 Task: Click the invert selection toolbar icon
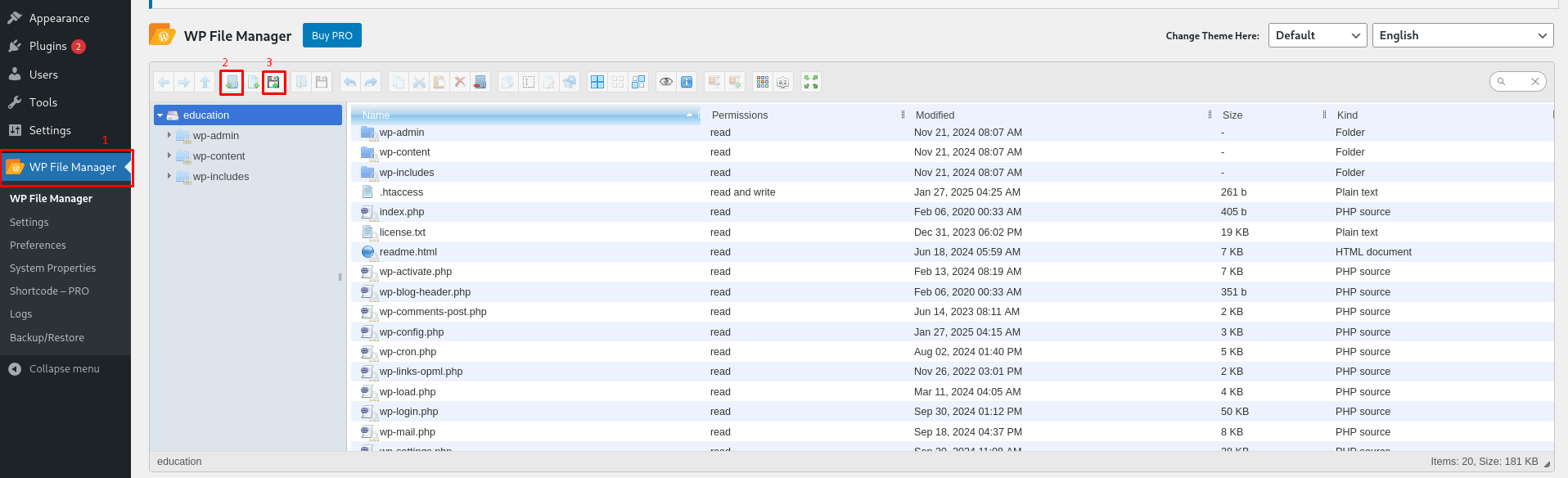point(638,82)
